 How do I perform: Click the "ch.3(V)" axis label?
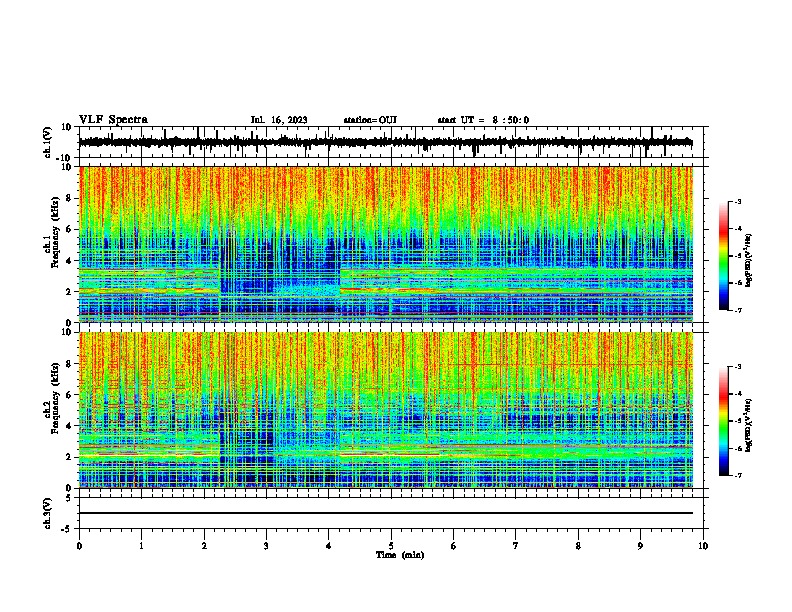pyautogui.click(x=48, y=513)
